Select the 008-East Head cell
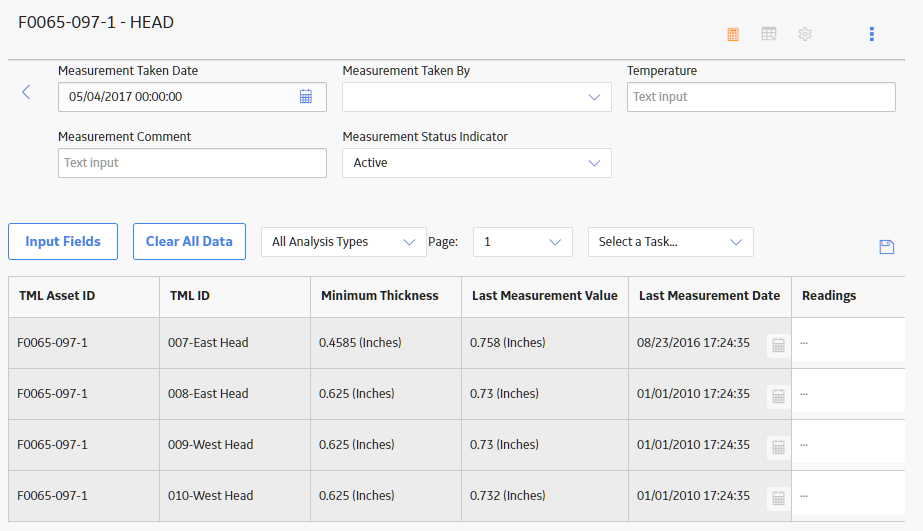Viewport: 923px width, 531px height. coord(235,394)
